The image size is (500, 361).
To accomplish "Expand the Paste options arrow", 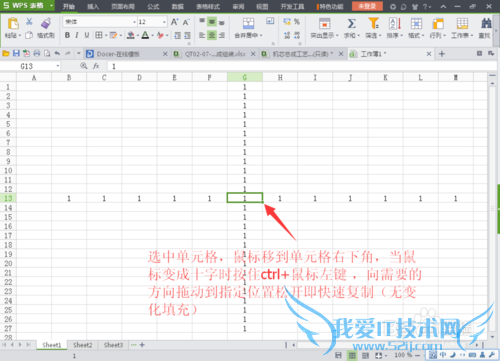I will pos(19,35).
